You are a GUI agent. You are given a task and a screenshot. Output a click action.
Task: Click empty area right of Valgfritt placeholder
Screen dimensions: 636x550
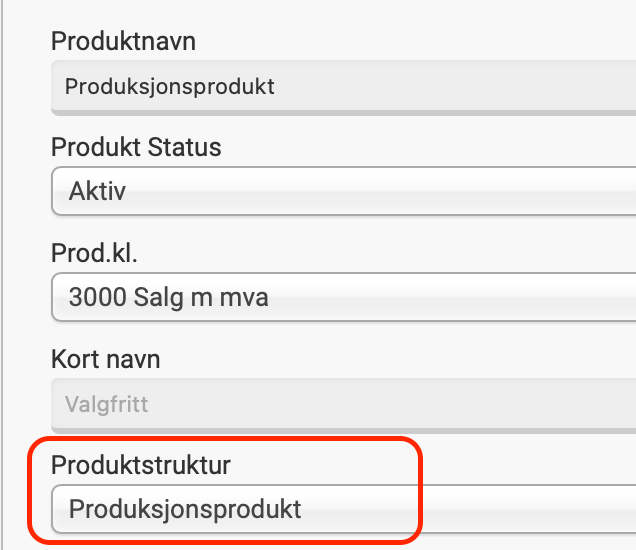450,404
